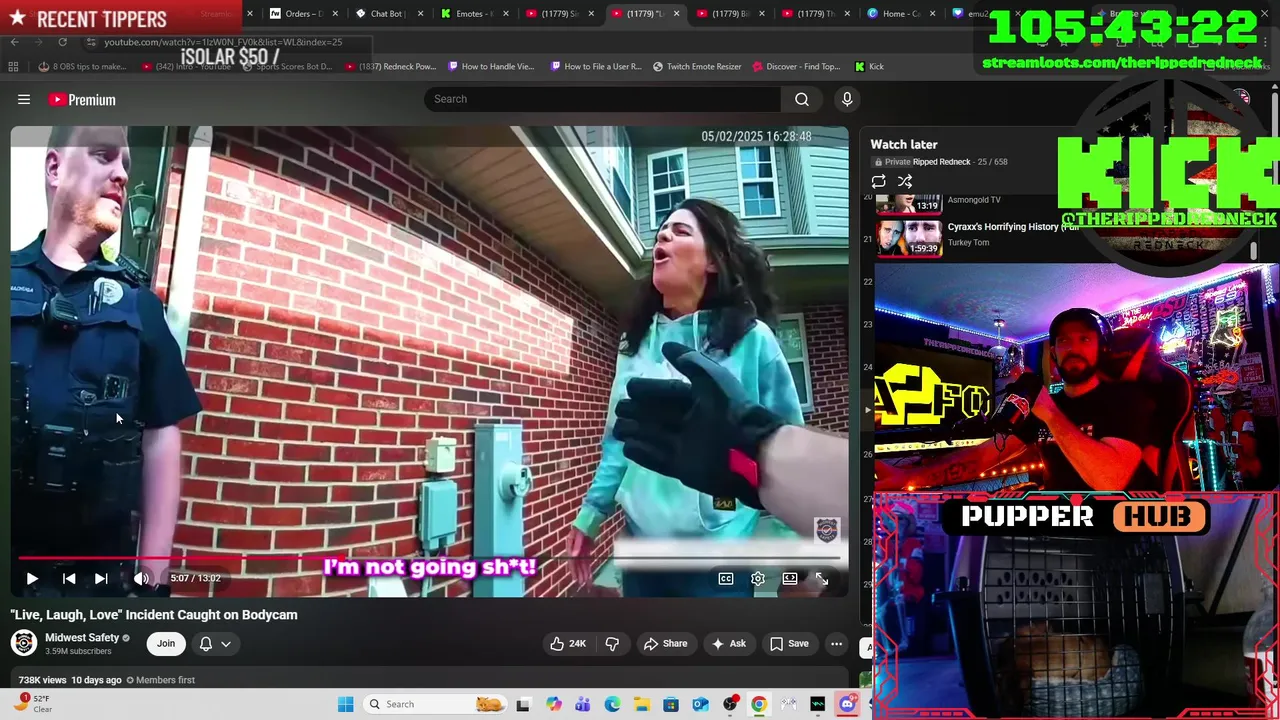Switch the player to theater mode
Screen dimensions: 1280x720
[x=790, y=578]
